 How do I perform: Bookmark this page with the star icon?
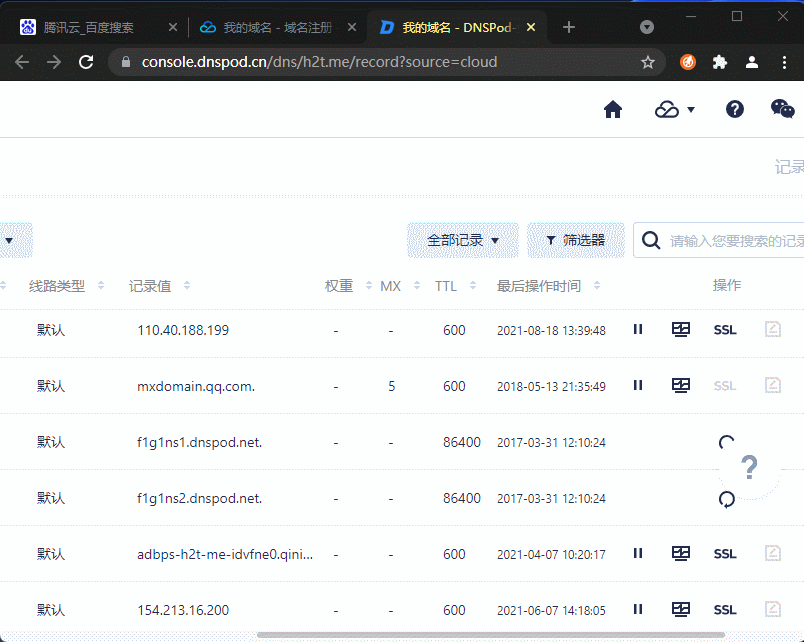point(648,62)
